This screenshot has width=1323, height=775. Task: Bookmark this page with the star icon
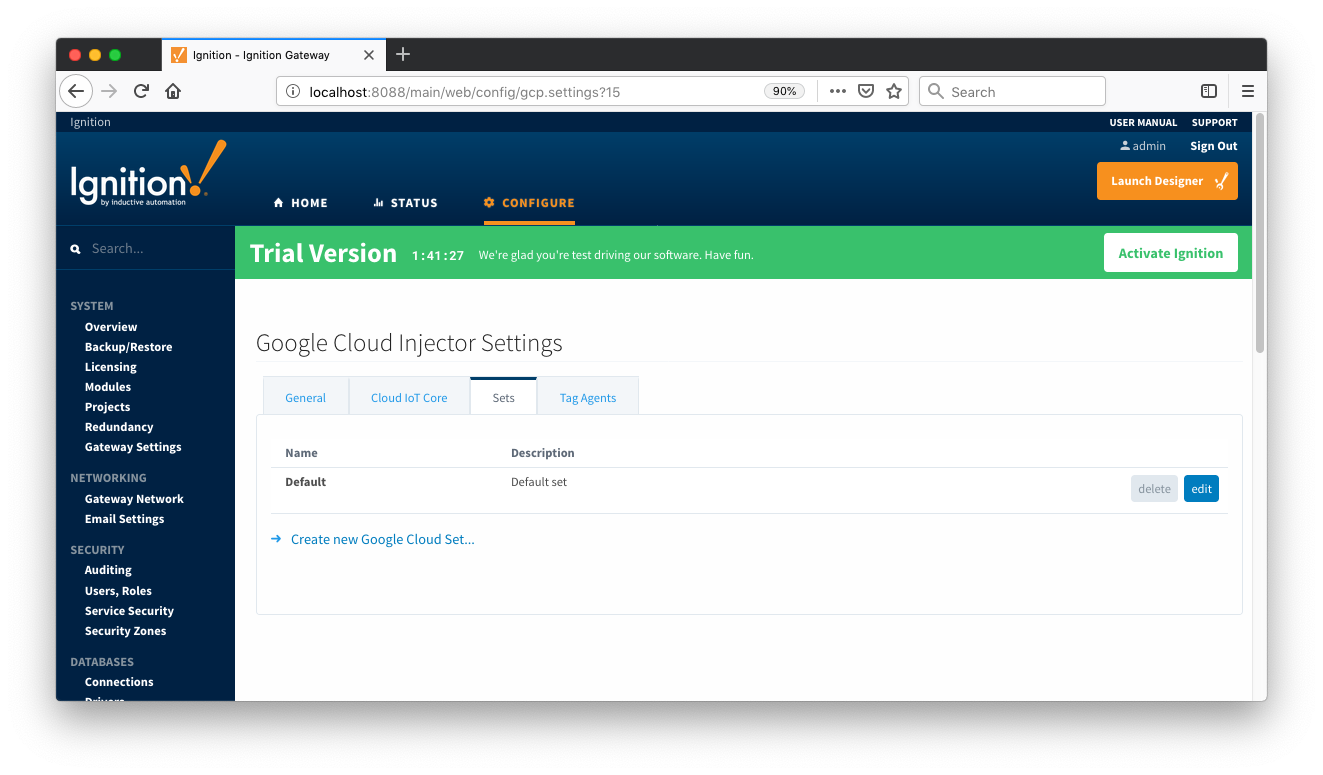pyautogui.click(x=894, y=91)
